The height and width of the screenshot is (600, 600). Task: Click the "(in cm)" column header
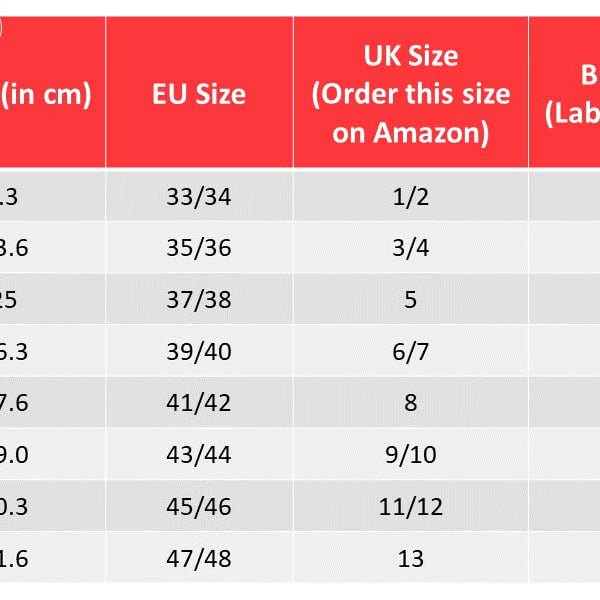pos(46,94)
